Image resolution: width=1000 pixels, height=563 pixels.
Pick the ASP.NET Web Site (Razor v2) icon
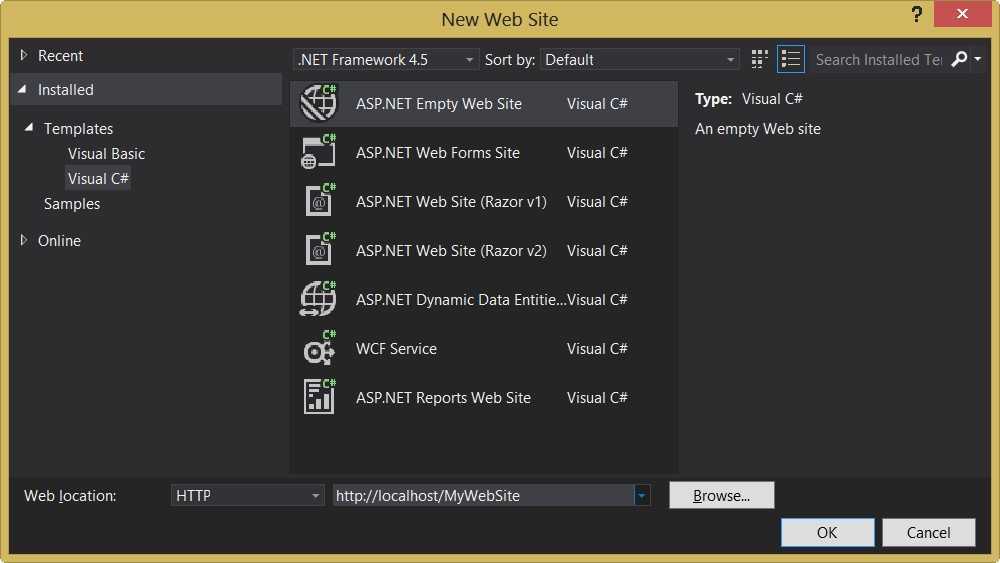(319, 251)
